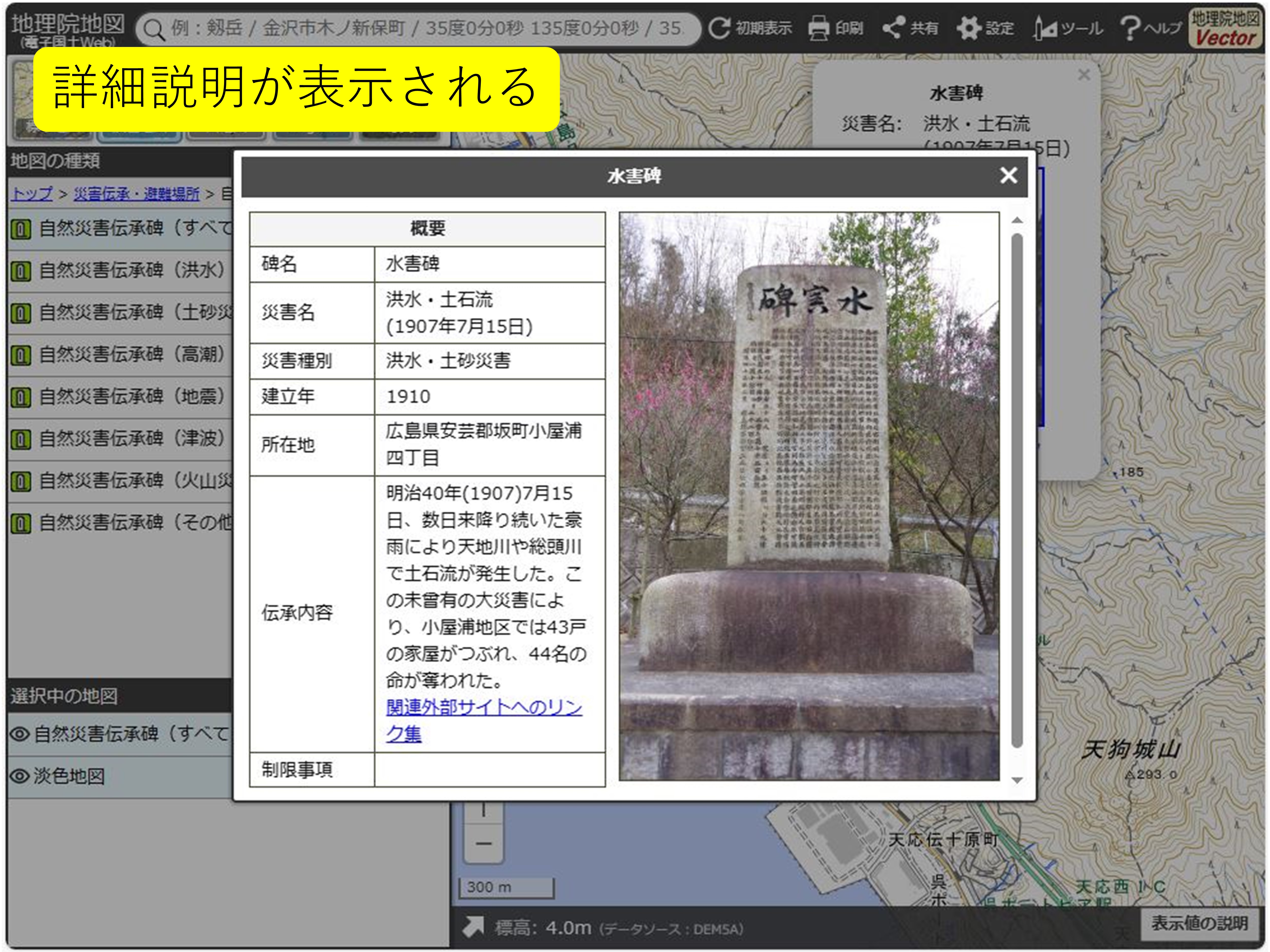Click the 広島県安芸郡坂町小屋浦四丁目 address cell

point(490,445)
